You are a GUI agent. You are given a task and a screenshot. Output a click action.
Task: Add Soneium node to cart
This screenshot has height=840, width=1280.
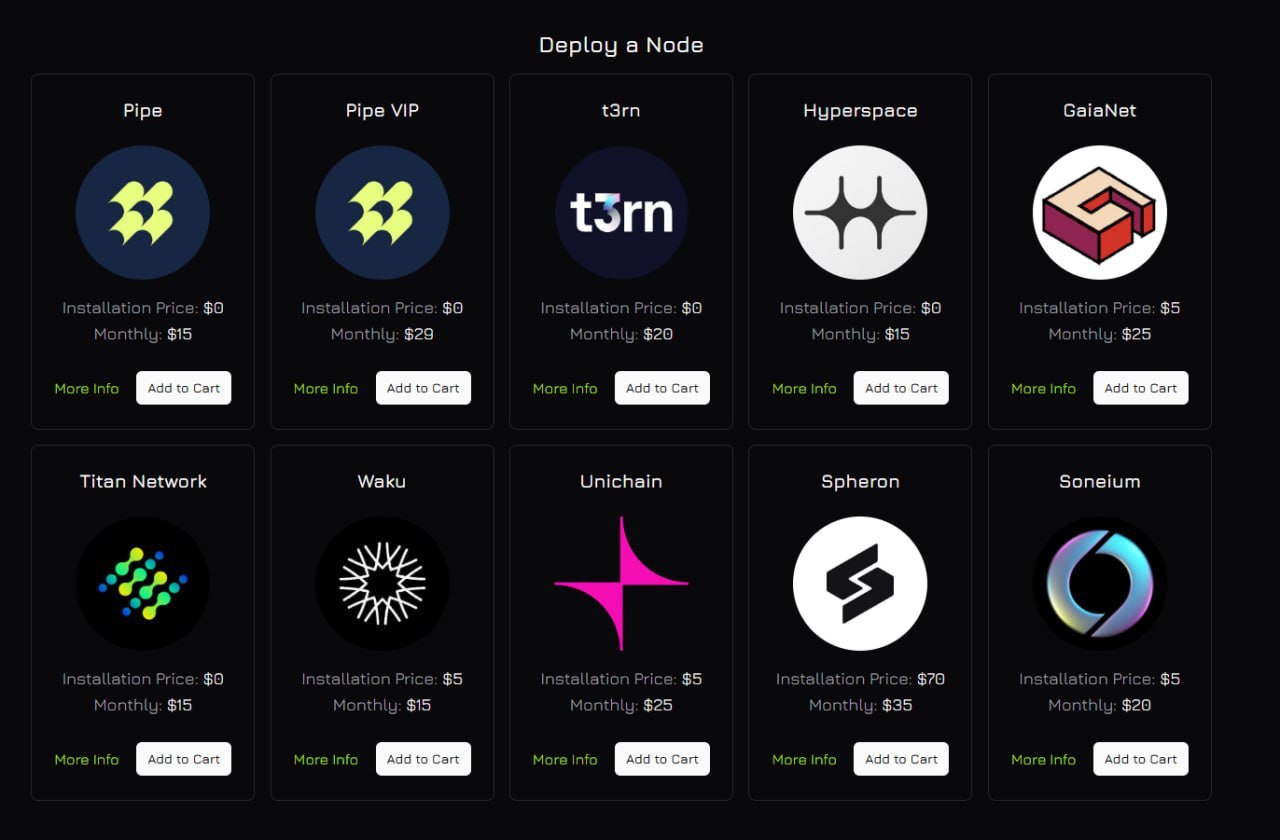point(1141,759)
